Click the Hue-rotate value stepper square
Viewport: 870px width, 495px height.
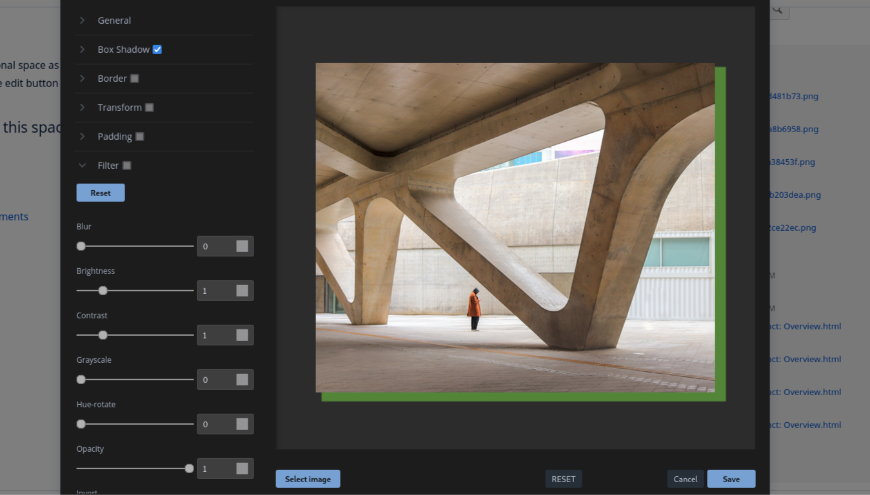[242, 424]
